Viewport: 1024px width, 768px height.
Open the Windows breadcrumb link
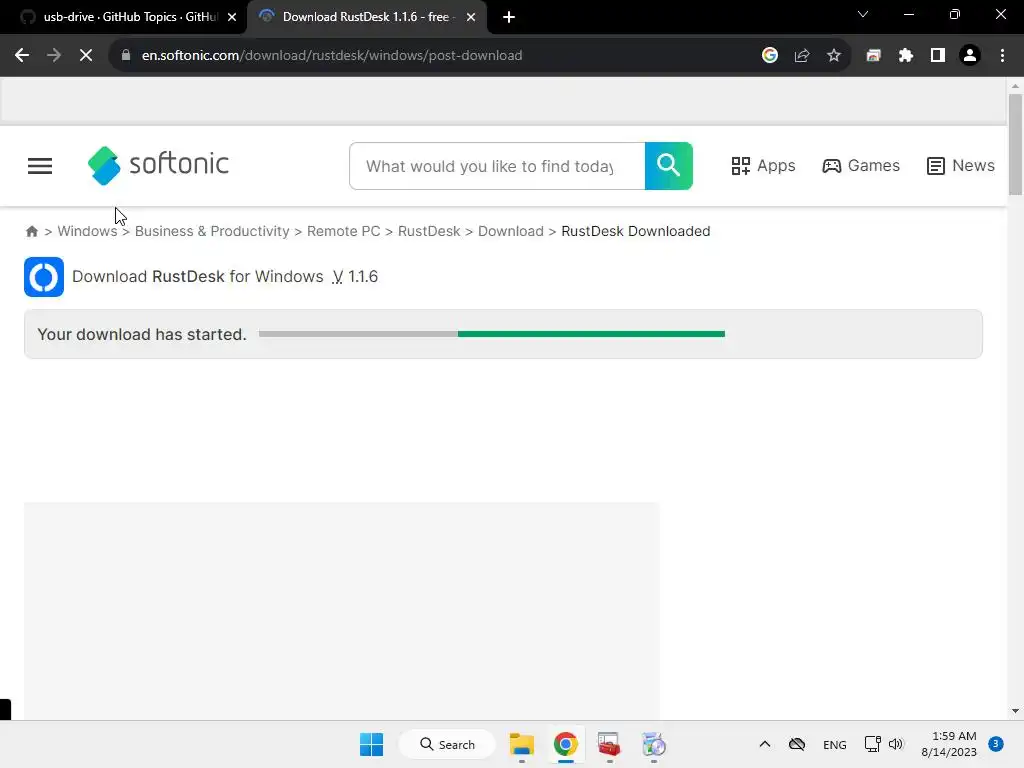pyautogui.click(x=88, y=231)
